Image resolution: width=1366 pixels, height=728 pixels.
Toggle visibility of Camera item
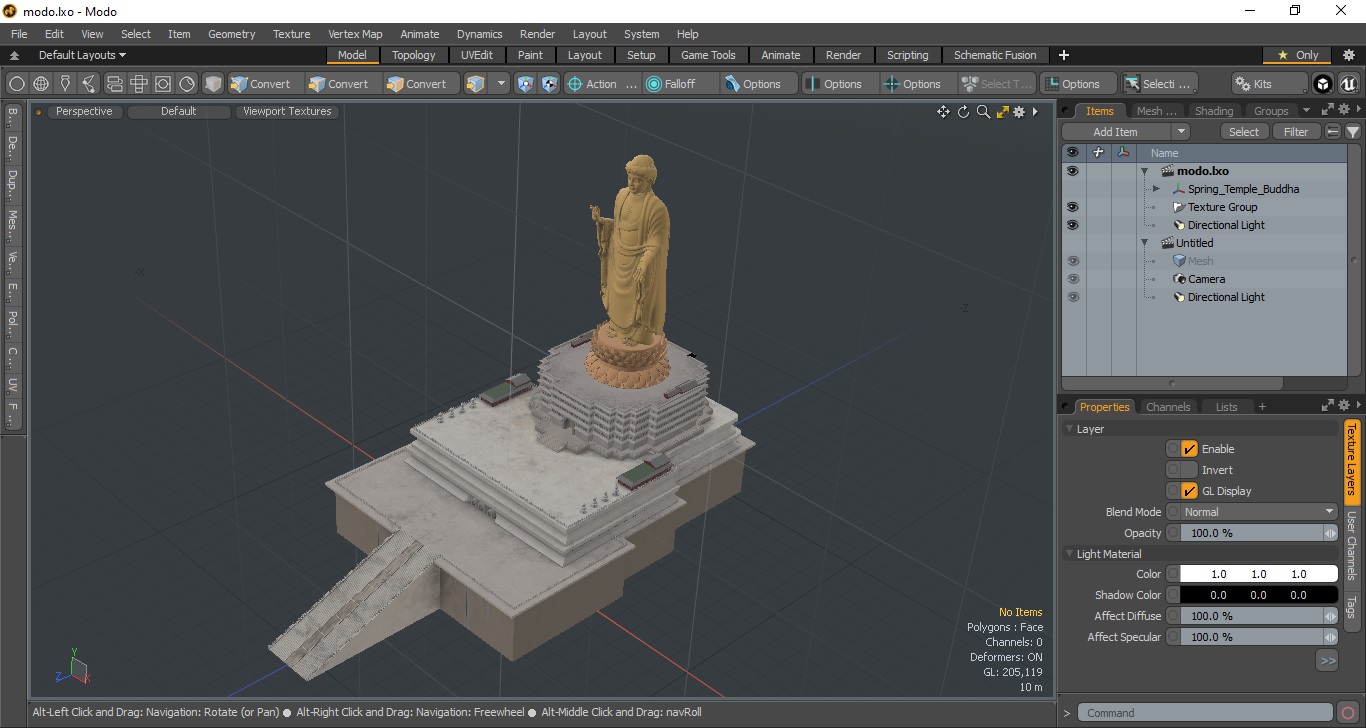(x=1073, y=279)
